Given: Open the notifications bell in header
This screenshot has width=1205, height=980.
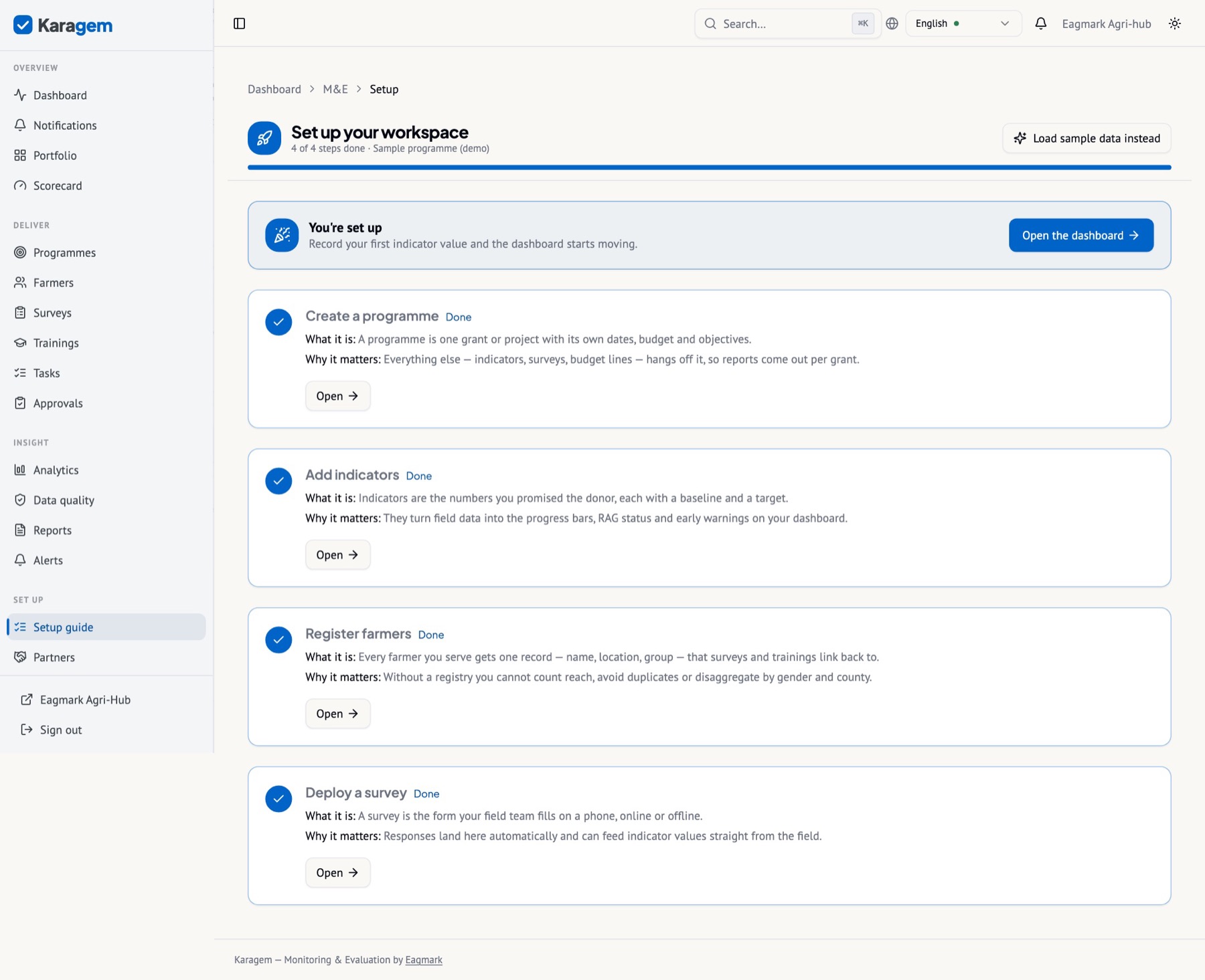Looking at the screenshot, I should point(1040,23).
